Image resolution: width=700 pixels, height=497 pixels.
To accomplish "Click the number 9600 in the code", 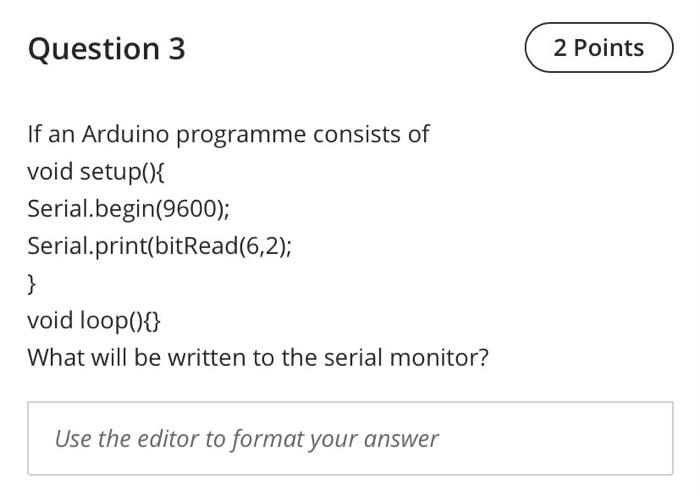I will coord(190,209).
